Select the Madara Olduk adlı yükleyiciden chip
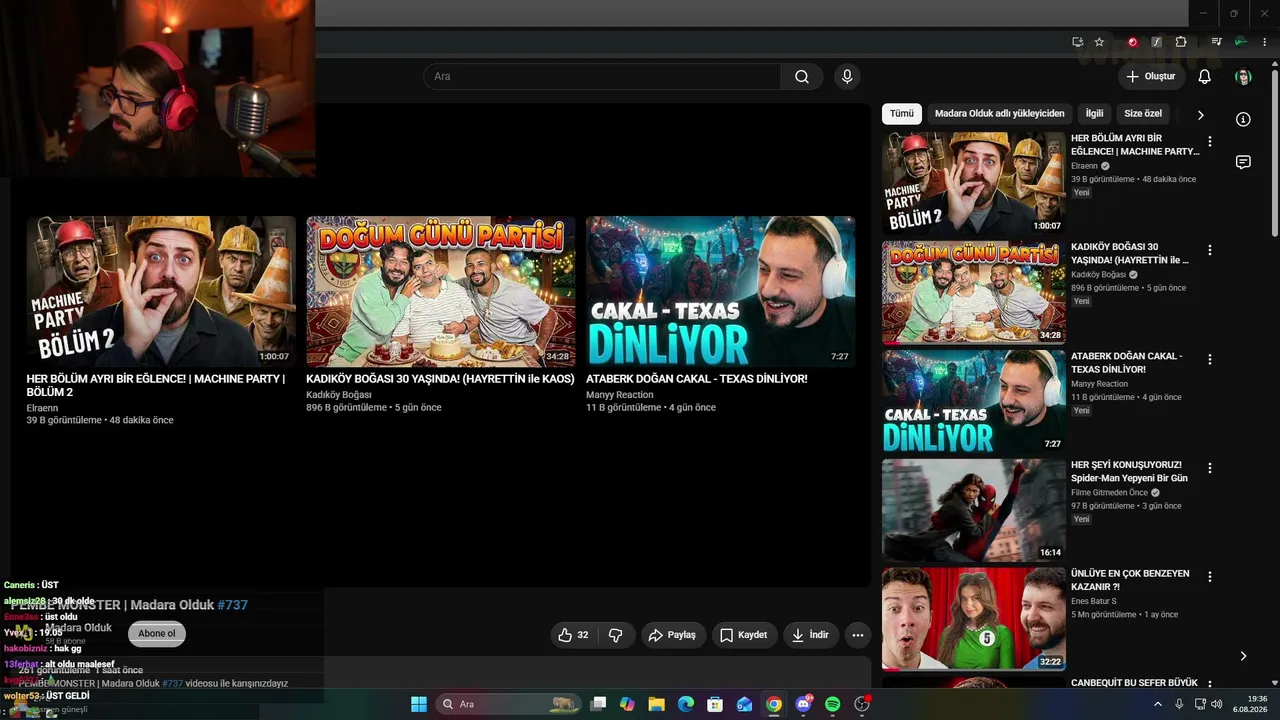Screen dimensions: 1280x720 pos(1000,114)
